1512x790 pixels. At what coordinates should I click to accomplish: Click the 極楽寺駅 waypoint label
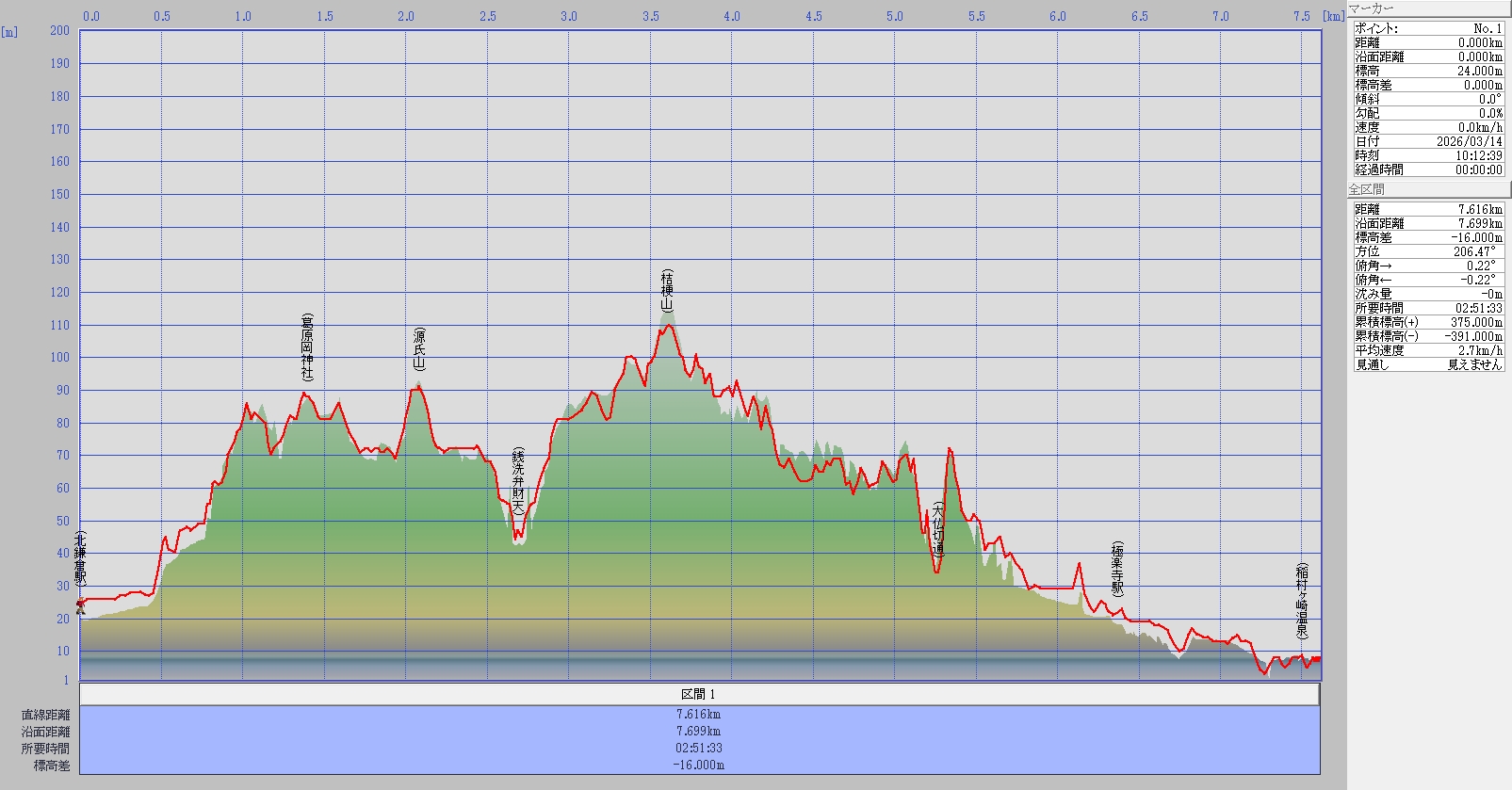[x=1117, y=569]
